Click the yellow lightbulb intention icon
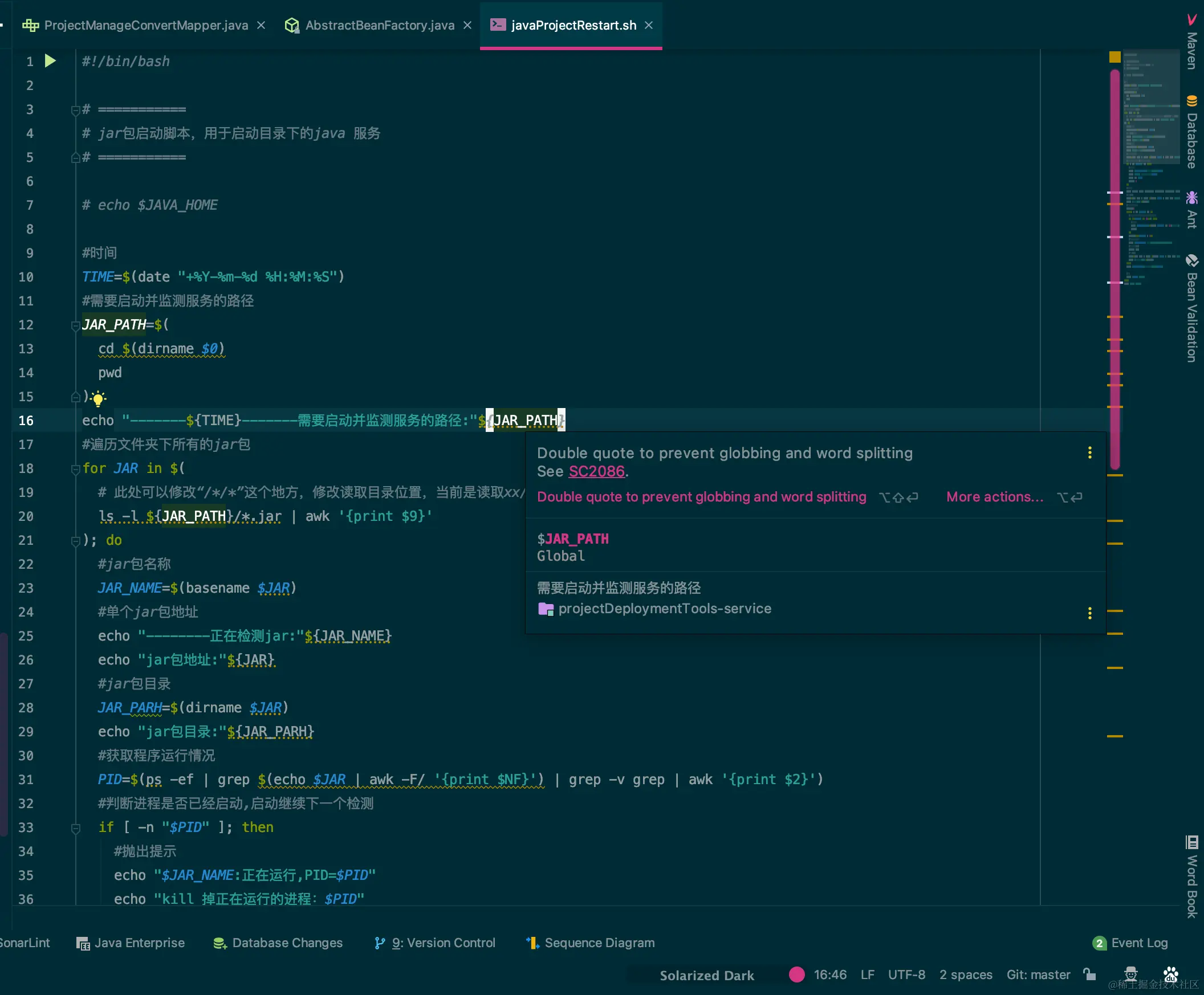1204x995 pixels. (x=98, y=398)
